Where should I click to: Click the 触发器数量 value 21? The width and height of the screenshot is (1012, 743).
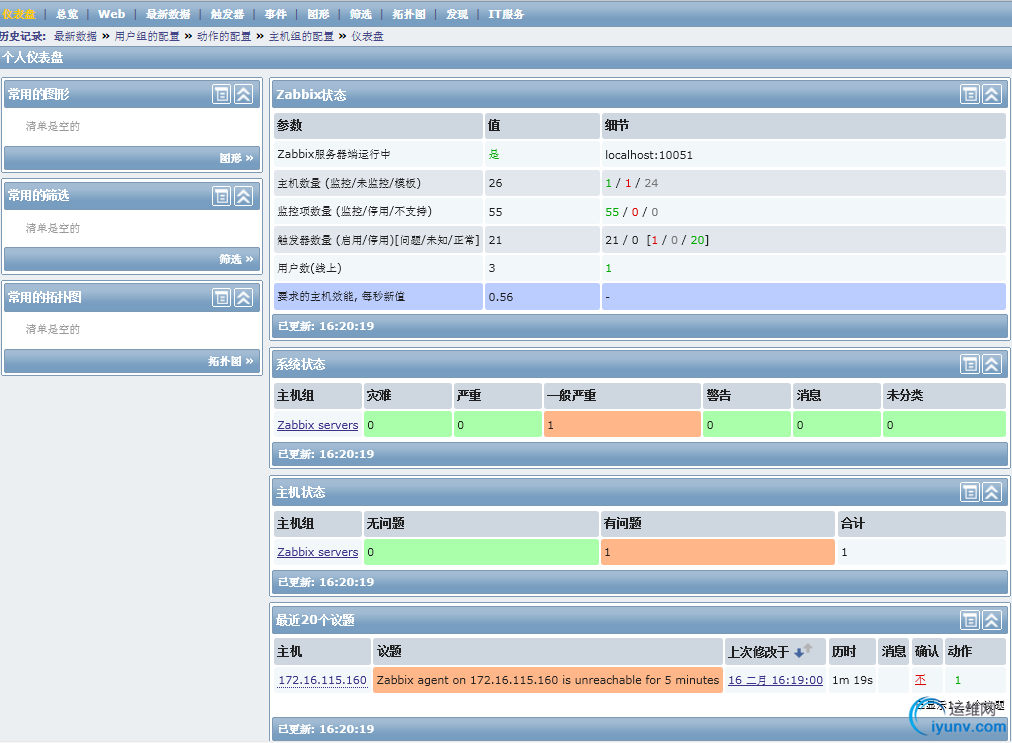pyautogui.click(x=495, y=240)
